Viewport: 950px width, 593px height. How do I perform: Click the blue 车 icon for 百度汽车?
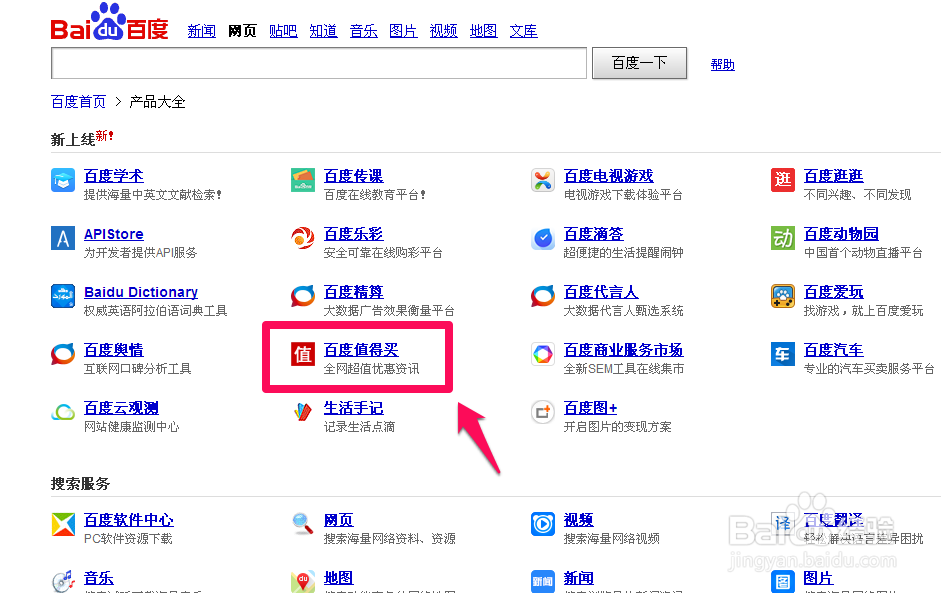783,354
